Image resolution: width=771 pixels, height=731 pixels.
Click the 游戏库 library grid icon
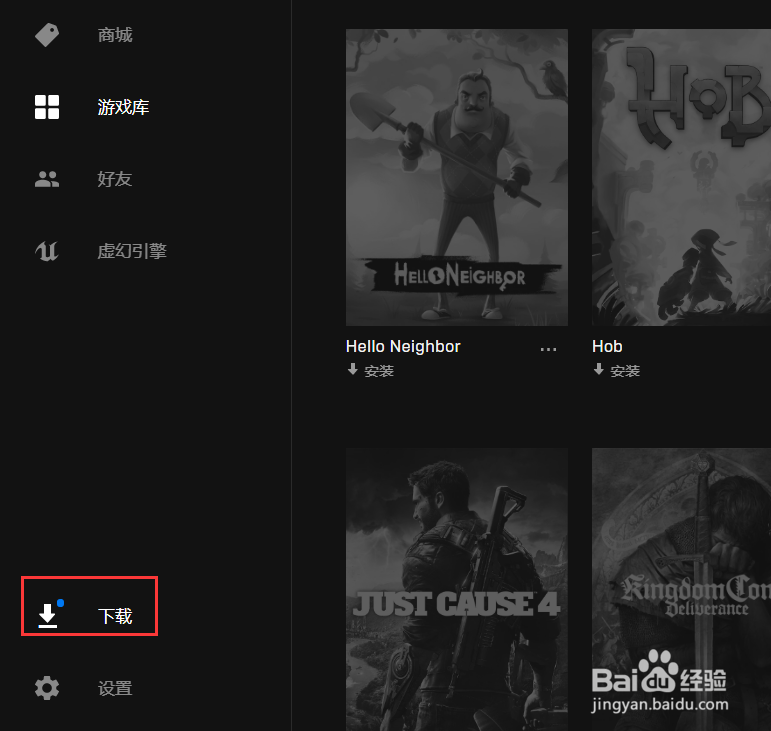(47, 107)
